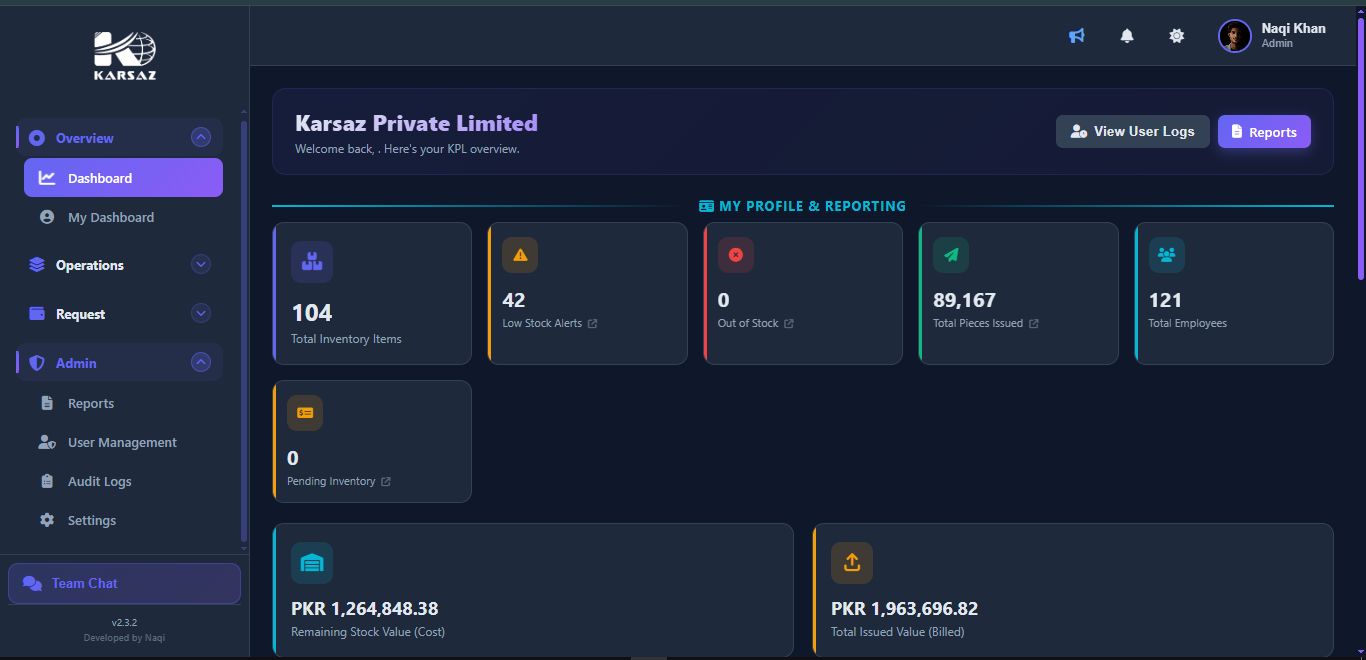Click the Operations menu label
This screenshot has width=1366, height=660.
(x=90, y=265)
